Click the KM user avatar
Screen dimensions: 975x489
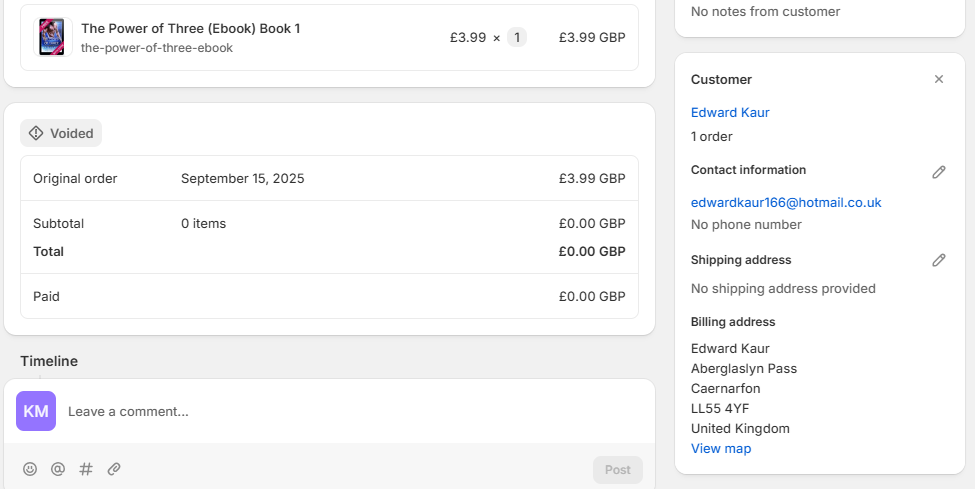pos(36,411)
